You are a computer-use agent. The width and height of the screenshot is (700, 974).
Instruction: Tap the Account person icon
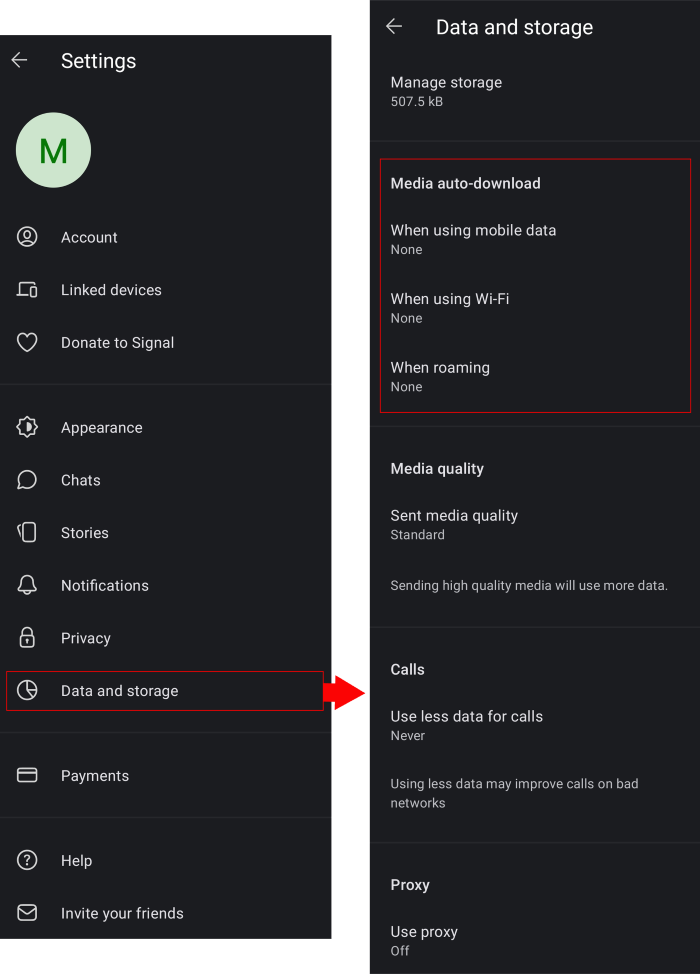27,237
